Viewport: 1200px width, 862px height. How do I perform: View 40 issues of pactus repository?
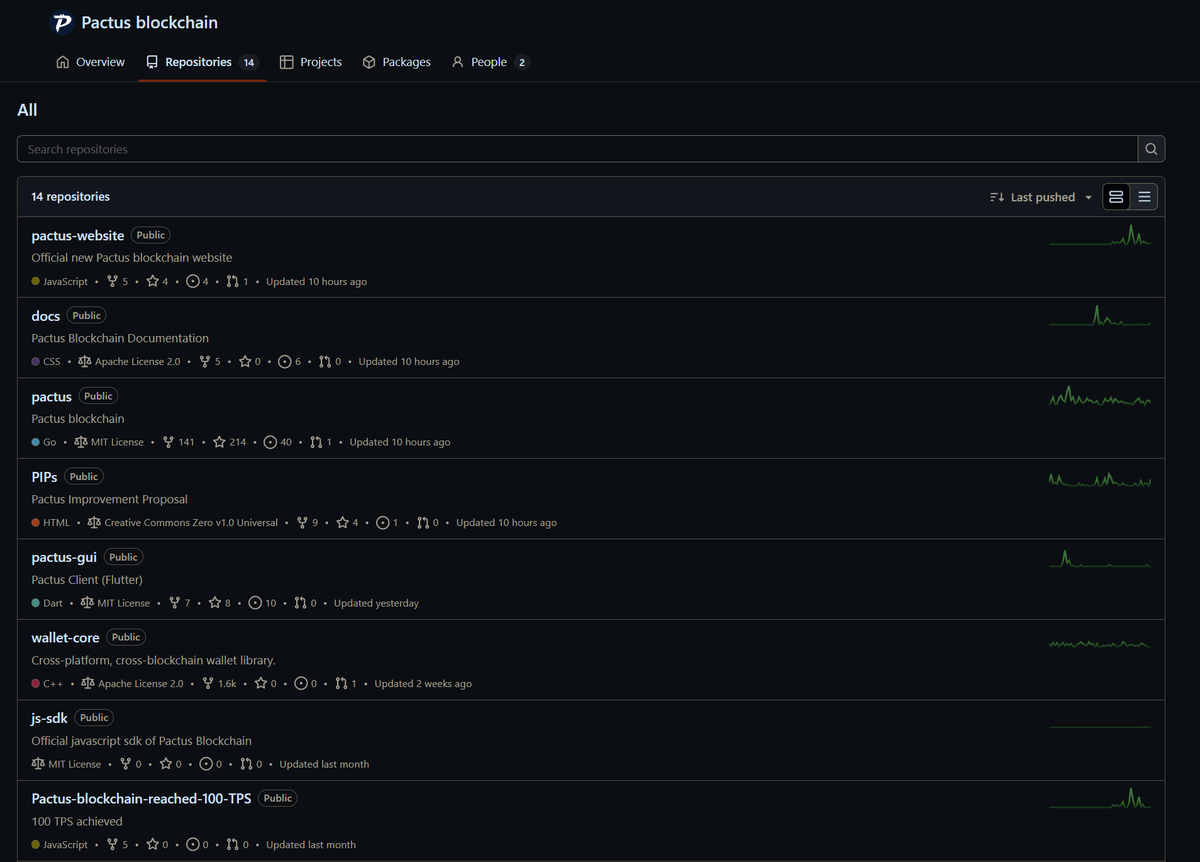(278, 442)
